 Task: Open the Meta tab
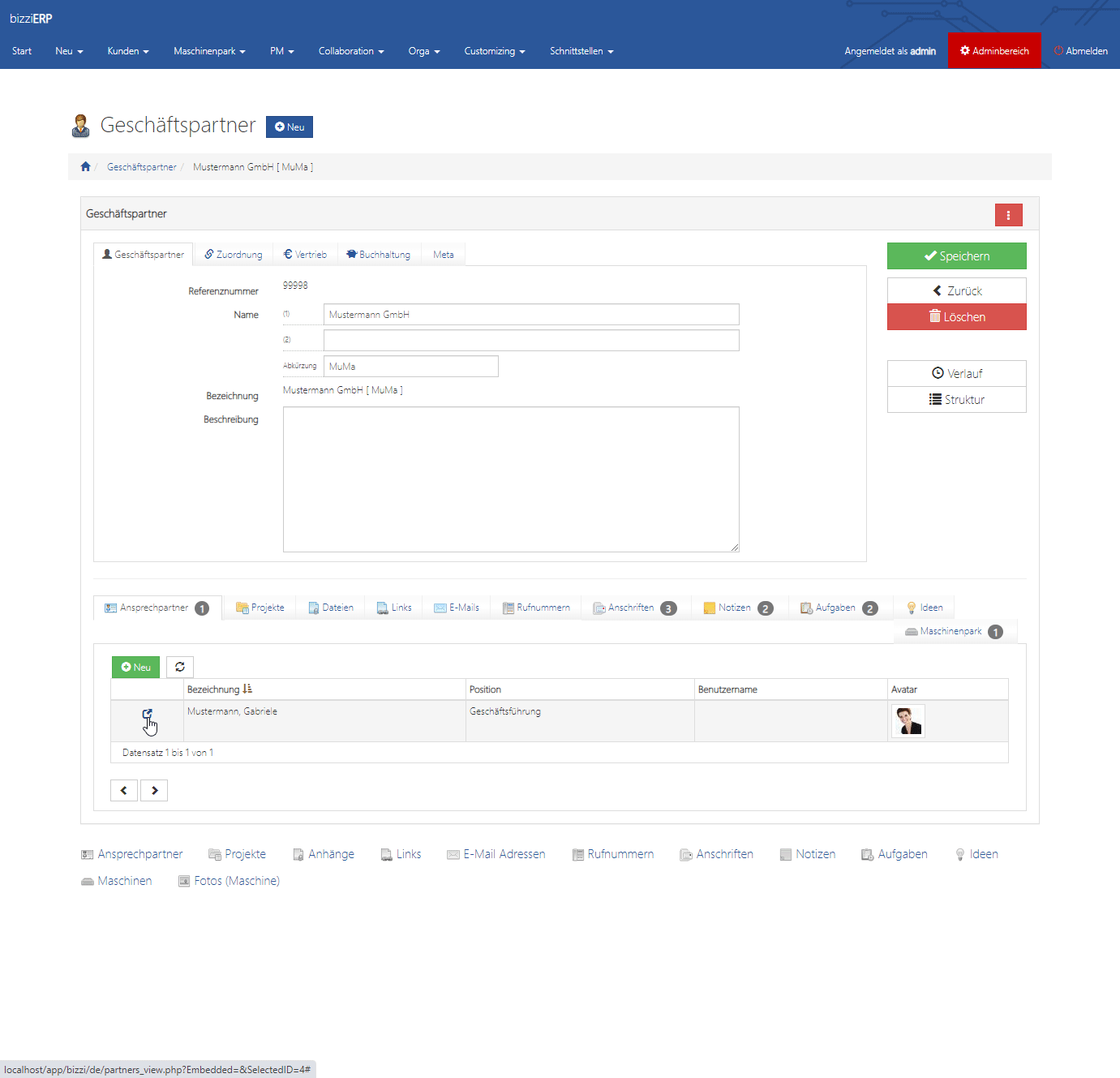[444, 255]
